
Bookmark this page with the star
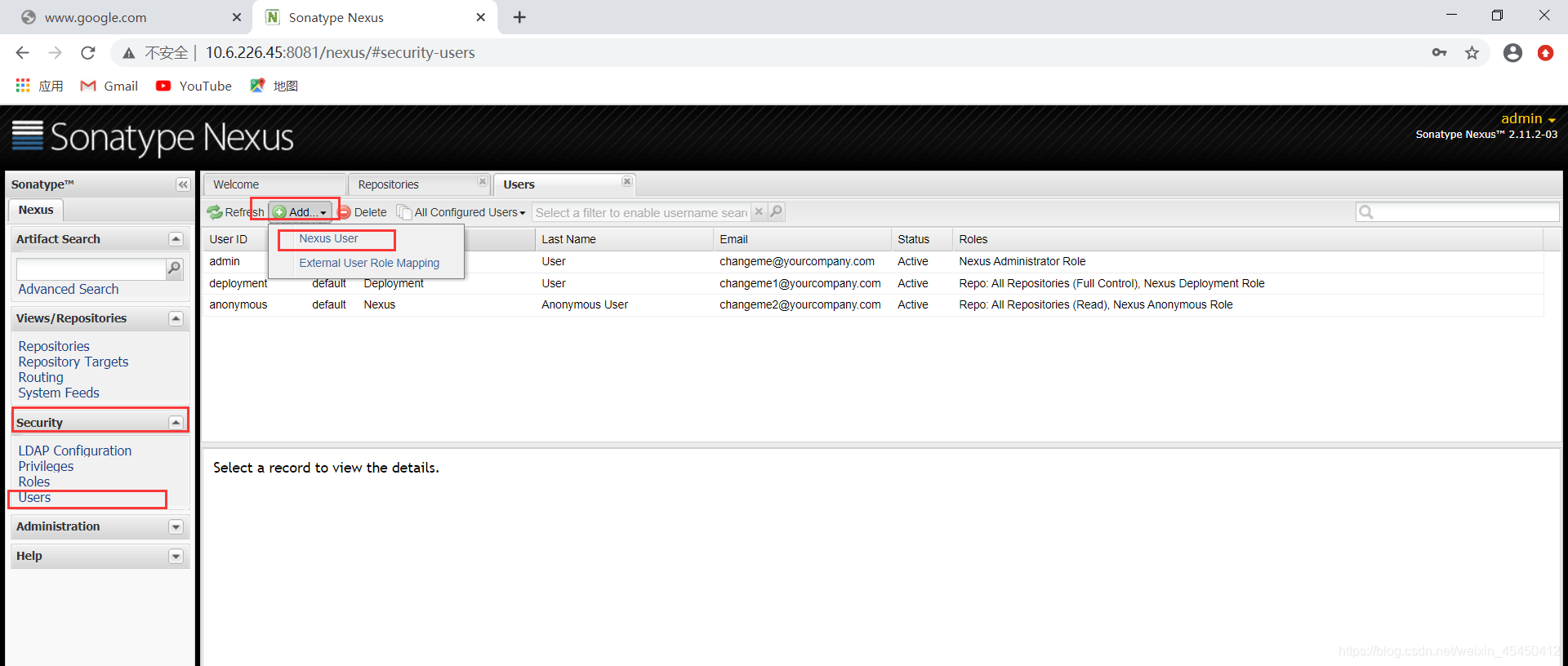coord(1472,53)
